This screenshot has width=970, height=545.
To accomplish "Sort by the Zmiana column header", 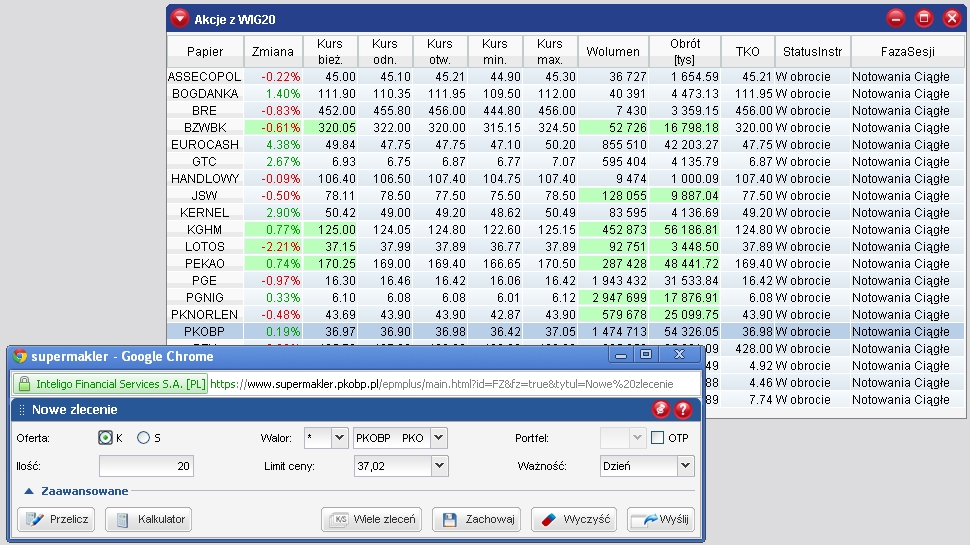I will [x=273, y=52].
